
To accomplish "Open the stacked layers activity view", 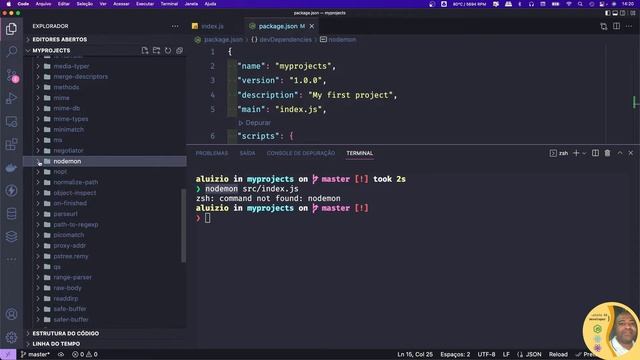I will tap(11, 236).
